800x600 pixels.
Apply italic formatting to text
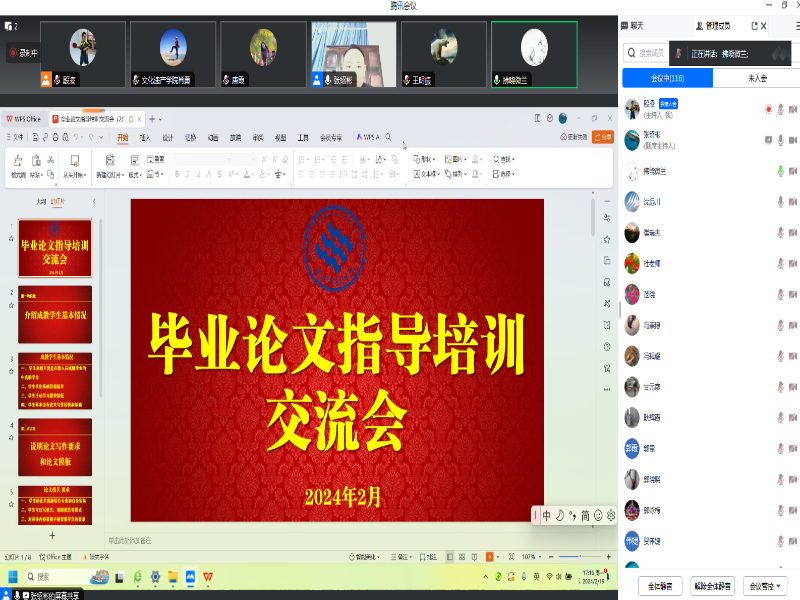point(187,172)
